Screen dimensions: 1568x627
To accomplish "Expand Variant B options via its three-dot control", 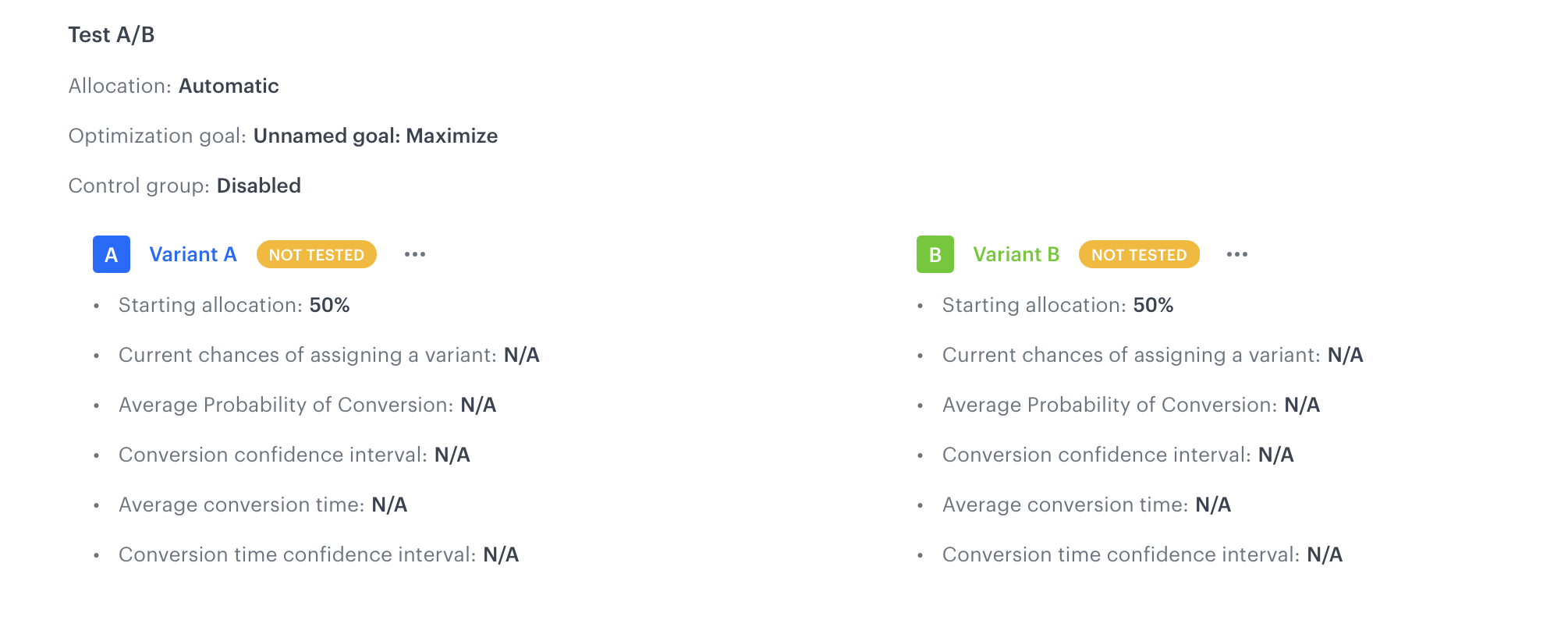I will point(1237,254).
